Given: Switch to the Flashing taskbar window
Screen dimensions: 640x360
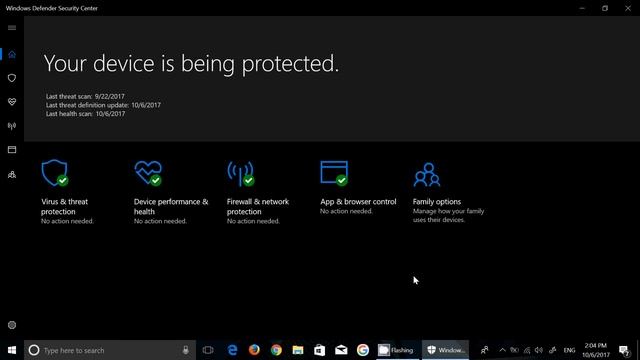Looking at the screenshot, I should (x=397, y=350).
